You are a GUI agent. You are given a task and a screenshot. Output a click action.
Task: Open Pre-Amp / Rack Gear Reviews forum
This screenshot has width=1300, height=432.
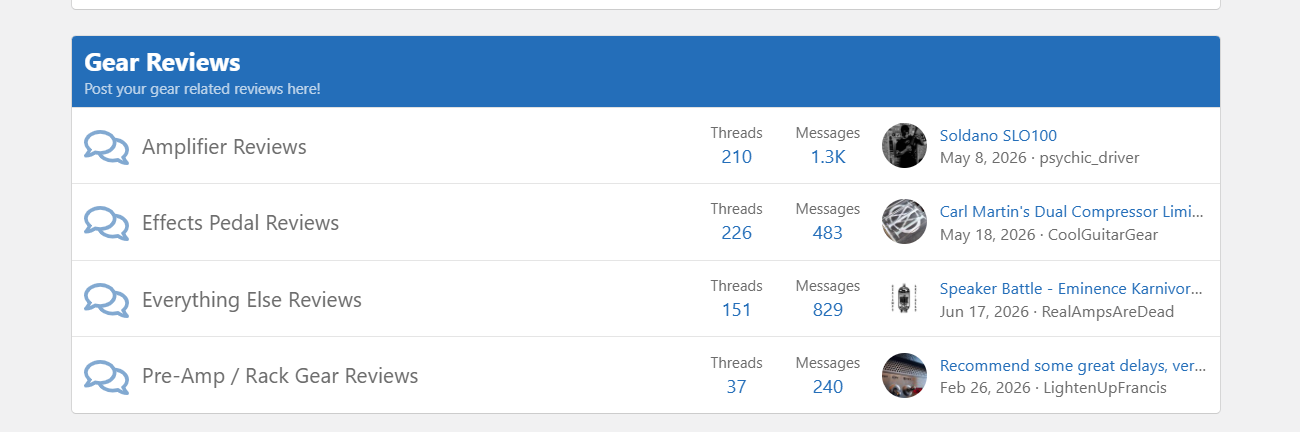pos(280,376)
